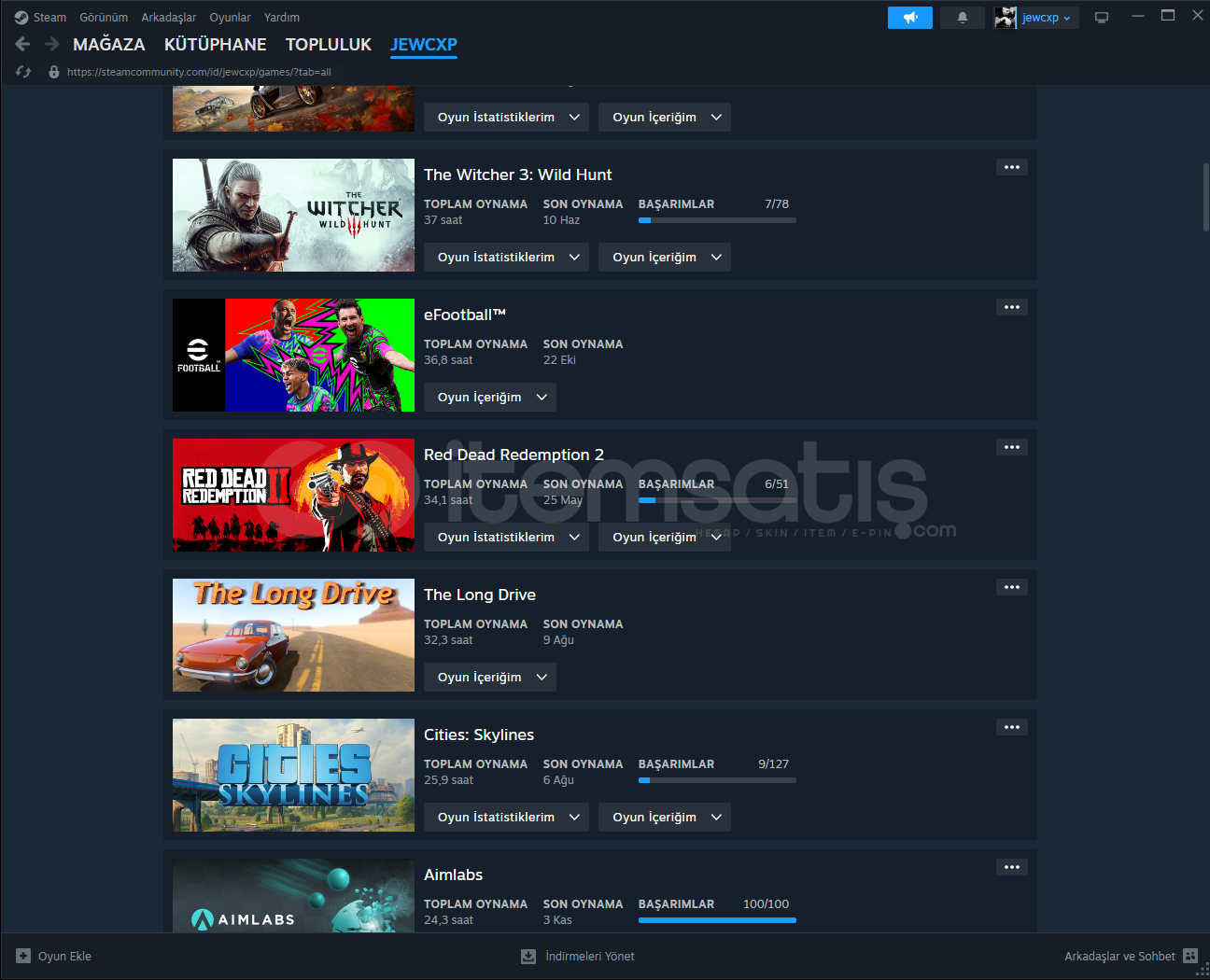Open Arkadaşlar ve Sohbet
The height and width of the screenshot is (980, 1210).
tap(1131, 956)
